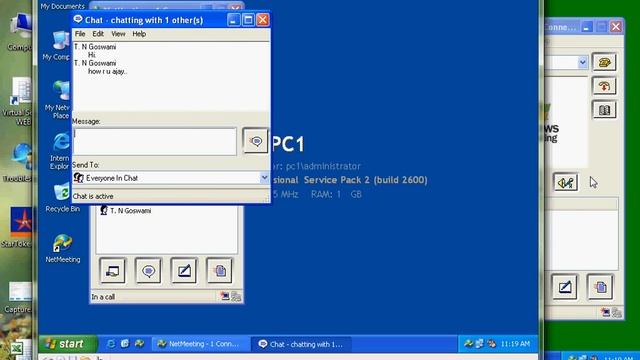Open Whiteboard in the right NetMeeting window
640x360 pixels.
(x=565, y=287)
